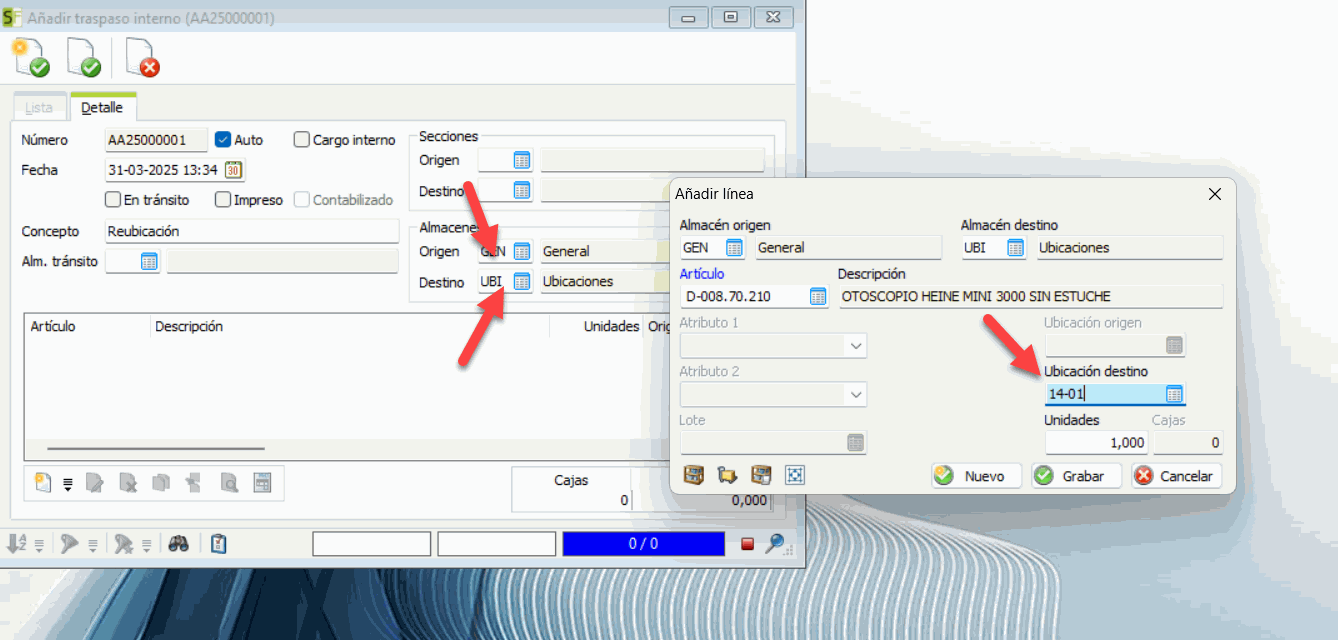
Task: Click the cancel document icon with red X
Action: (142, 58)
